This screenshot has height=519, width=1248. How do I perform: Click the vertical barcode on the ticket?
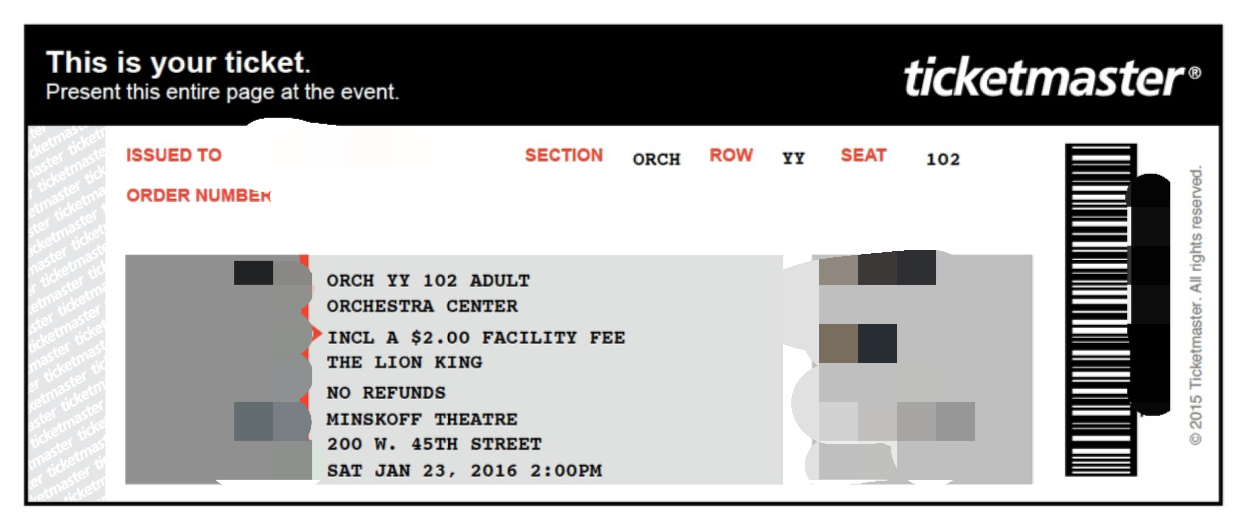pyautogui.click(x=1098, y=309)
